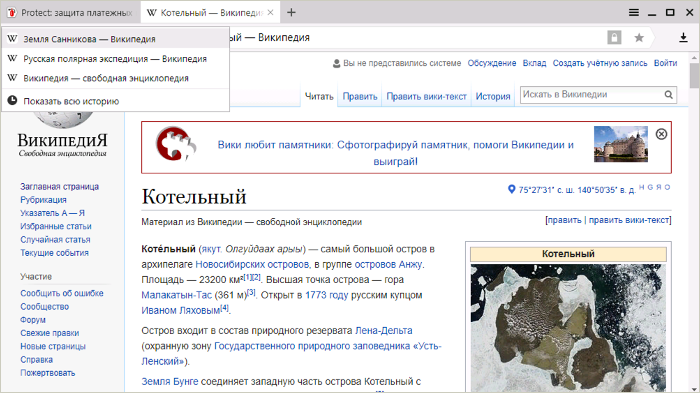Click the clock icon beside Показать всю историю
This screenshot has height=393, width=700.
tap(12, 100)
